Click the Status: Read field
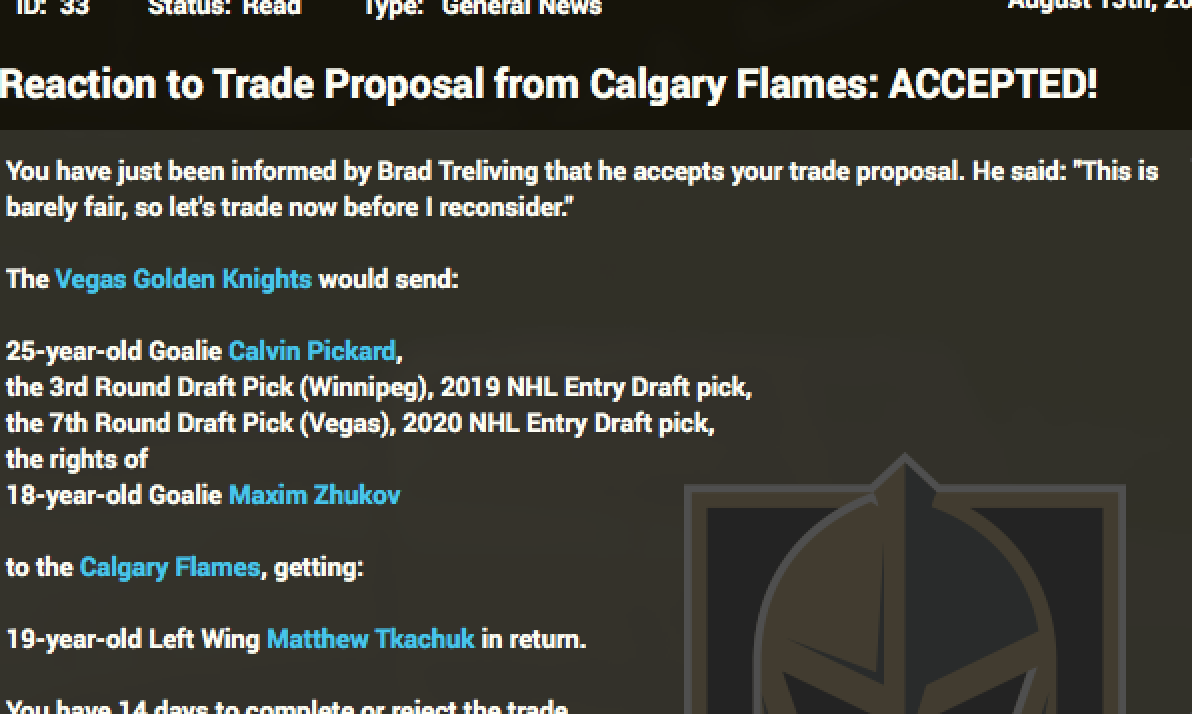This screenshot has width=1192, height=714. coord(224,7)
